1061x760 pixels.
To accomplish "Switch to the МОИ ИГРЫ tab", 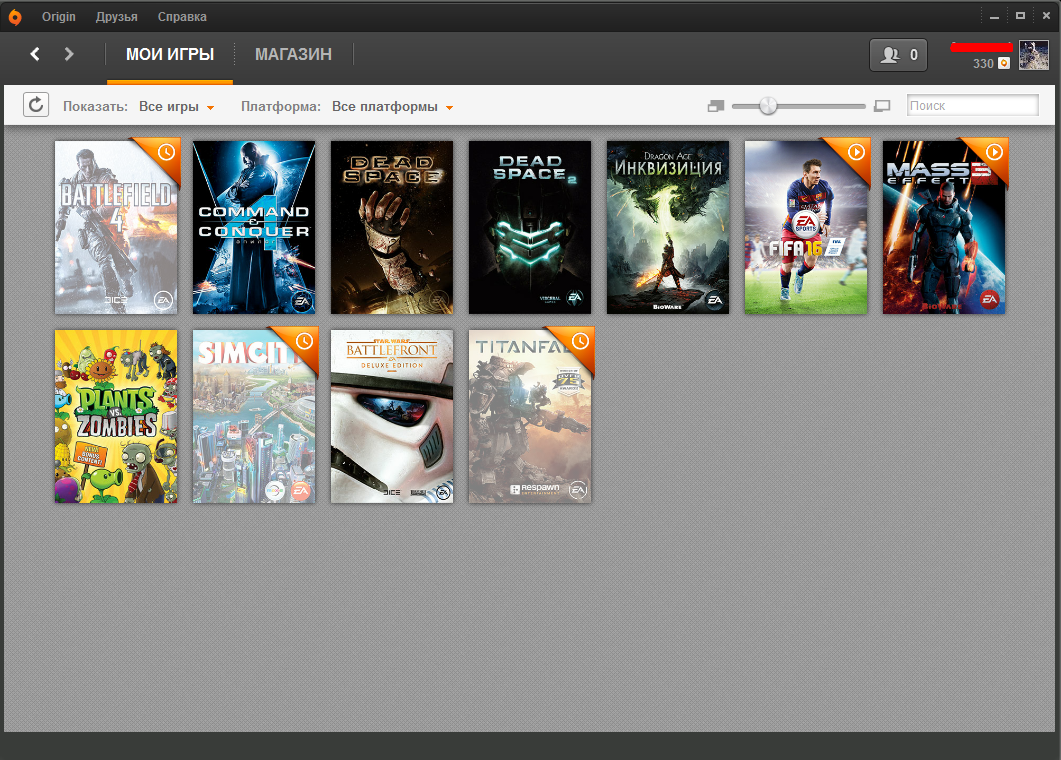I will coord(170,55).
